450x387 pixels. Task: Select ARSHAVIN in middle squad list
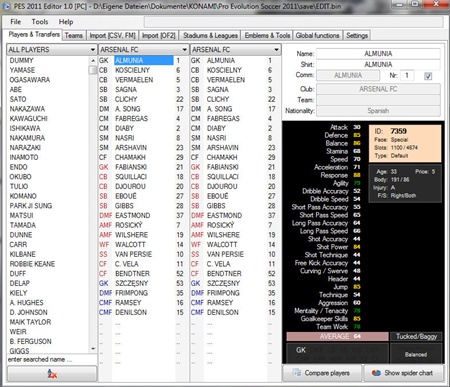131,148
